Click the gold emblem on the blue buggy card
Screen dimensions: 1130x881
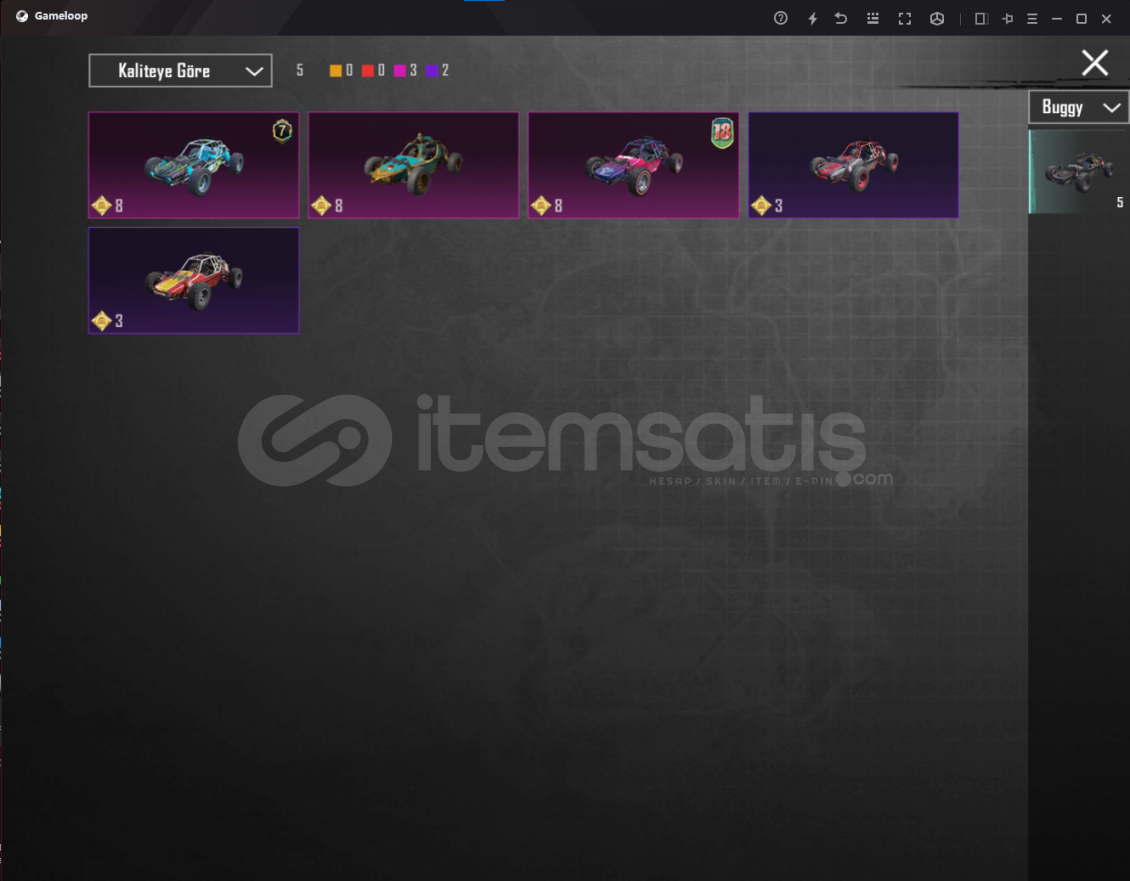[x=102, y=206]
